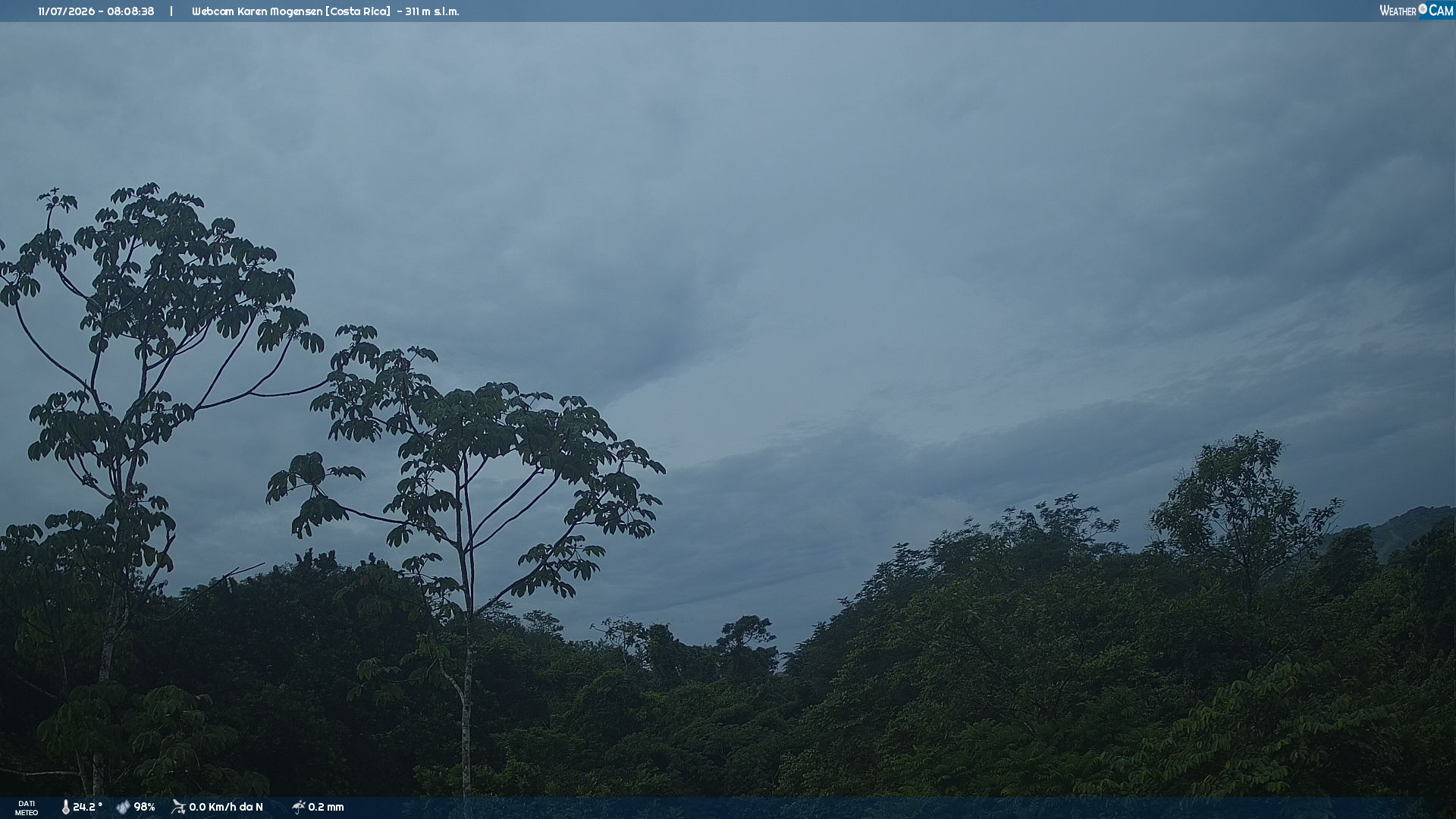
Task: Click the 98% humidity value
Action: coord(144,808)
